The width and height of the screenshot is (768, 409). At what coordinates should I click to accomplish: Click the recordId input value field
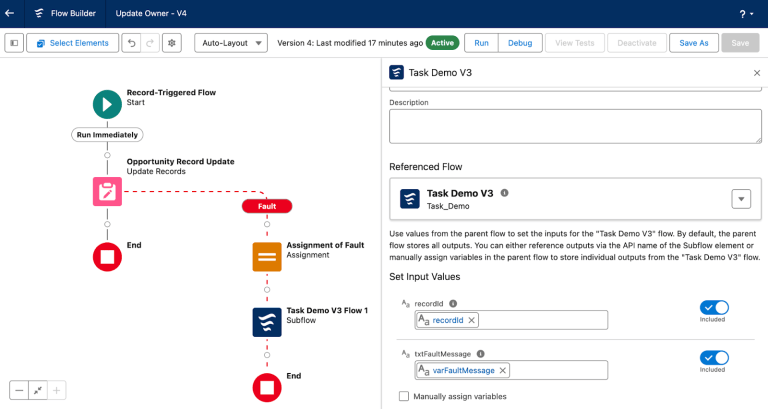click(511, 320)
